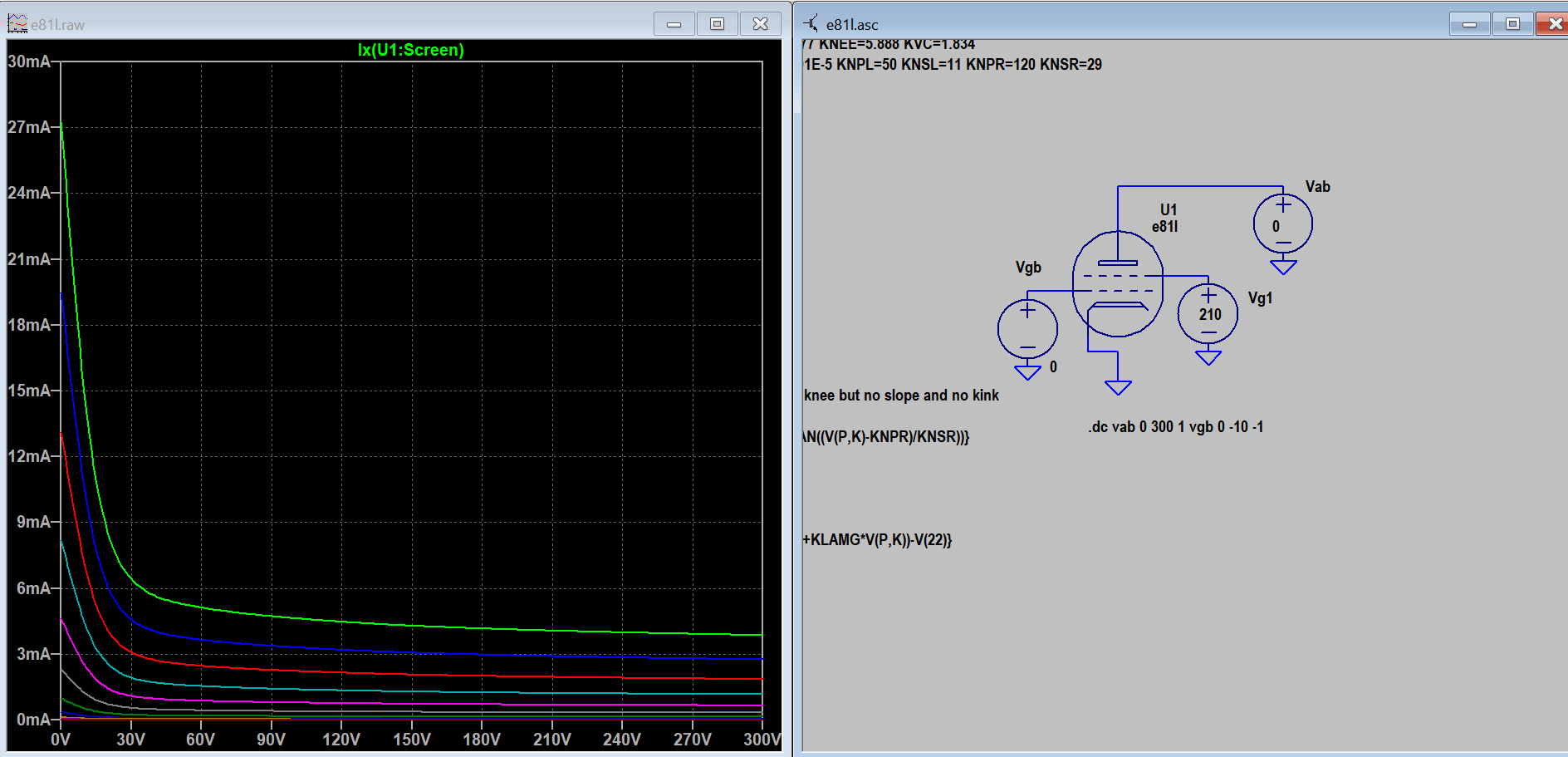Click the Vab source name label

pyautogui.click(x=1317, y=186)
